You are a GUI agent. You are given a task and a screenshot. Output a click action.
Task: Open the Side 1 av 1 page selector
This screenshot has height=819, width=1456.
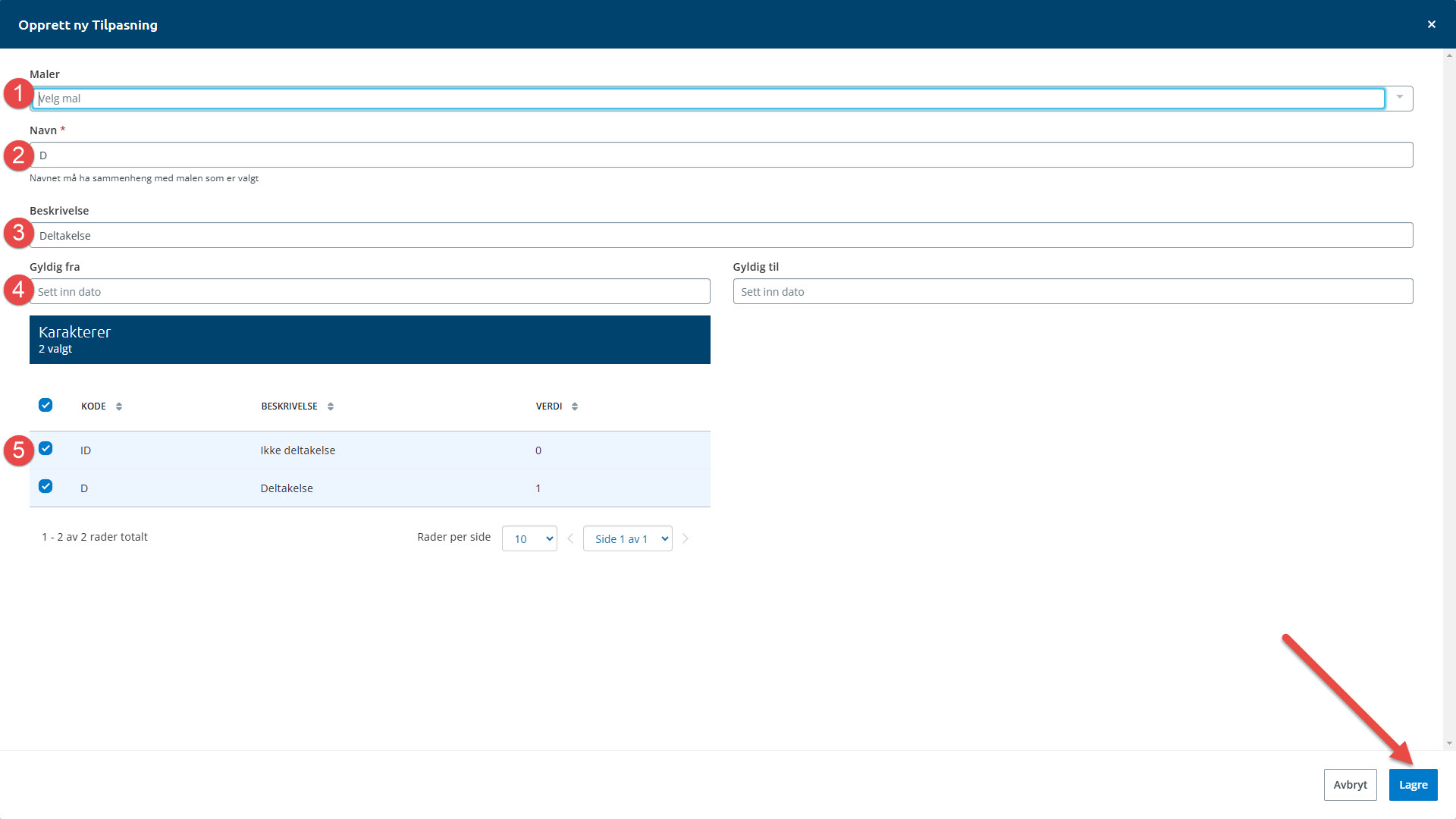point(627,538)
